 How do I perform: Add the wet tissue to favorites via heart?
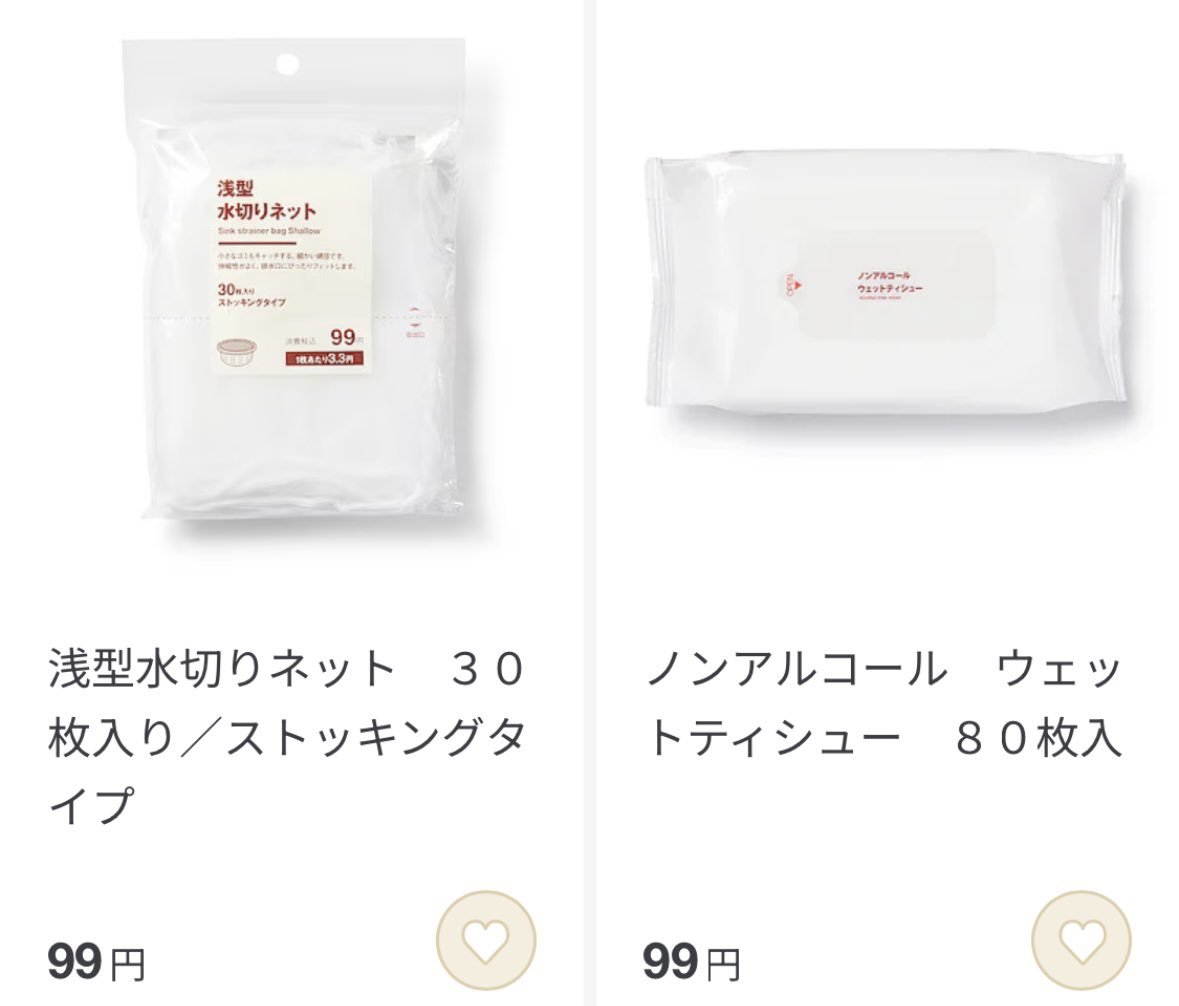tap(1080, 941)
